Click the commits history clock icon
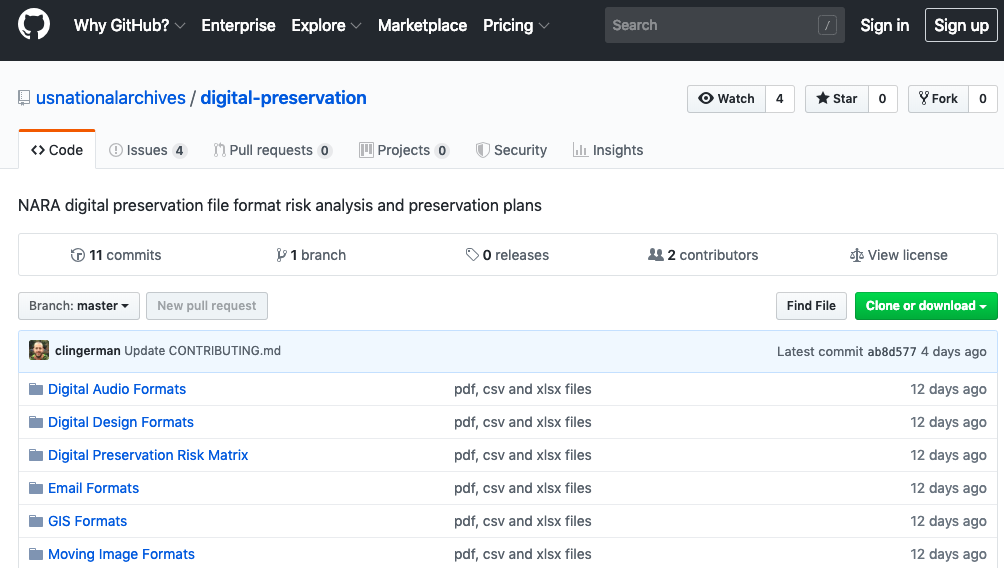Image resolution: width=1004 pixels, height=568 pixels. pyautogui.click(x=77, y=255)
